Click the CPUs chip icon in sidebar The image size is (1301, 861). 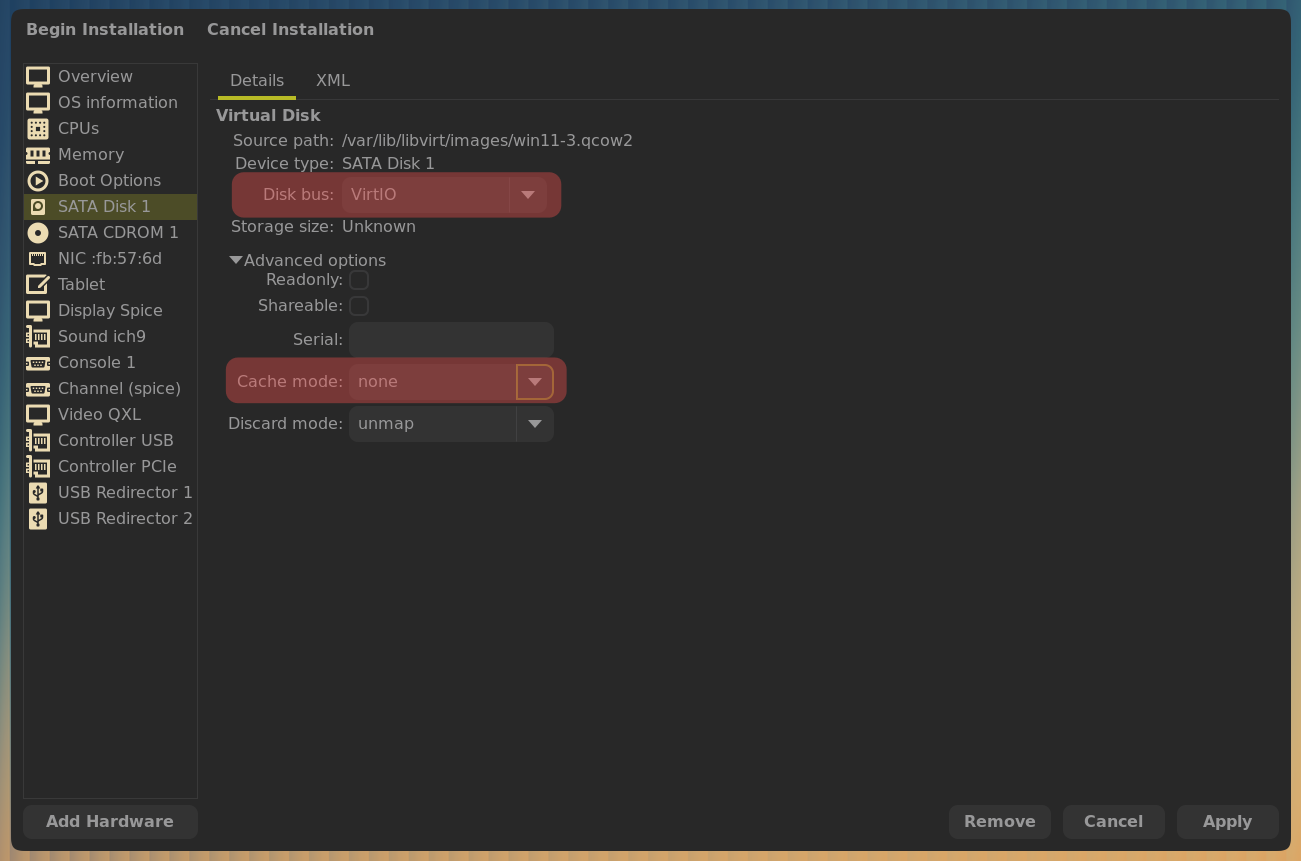click(38, 129)
